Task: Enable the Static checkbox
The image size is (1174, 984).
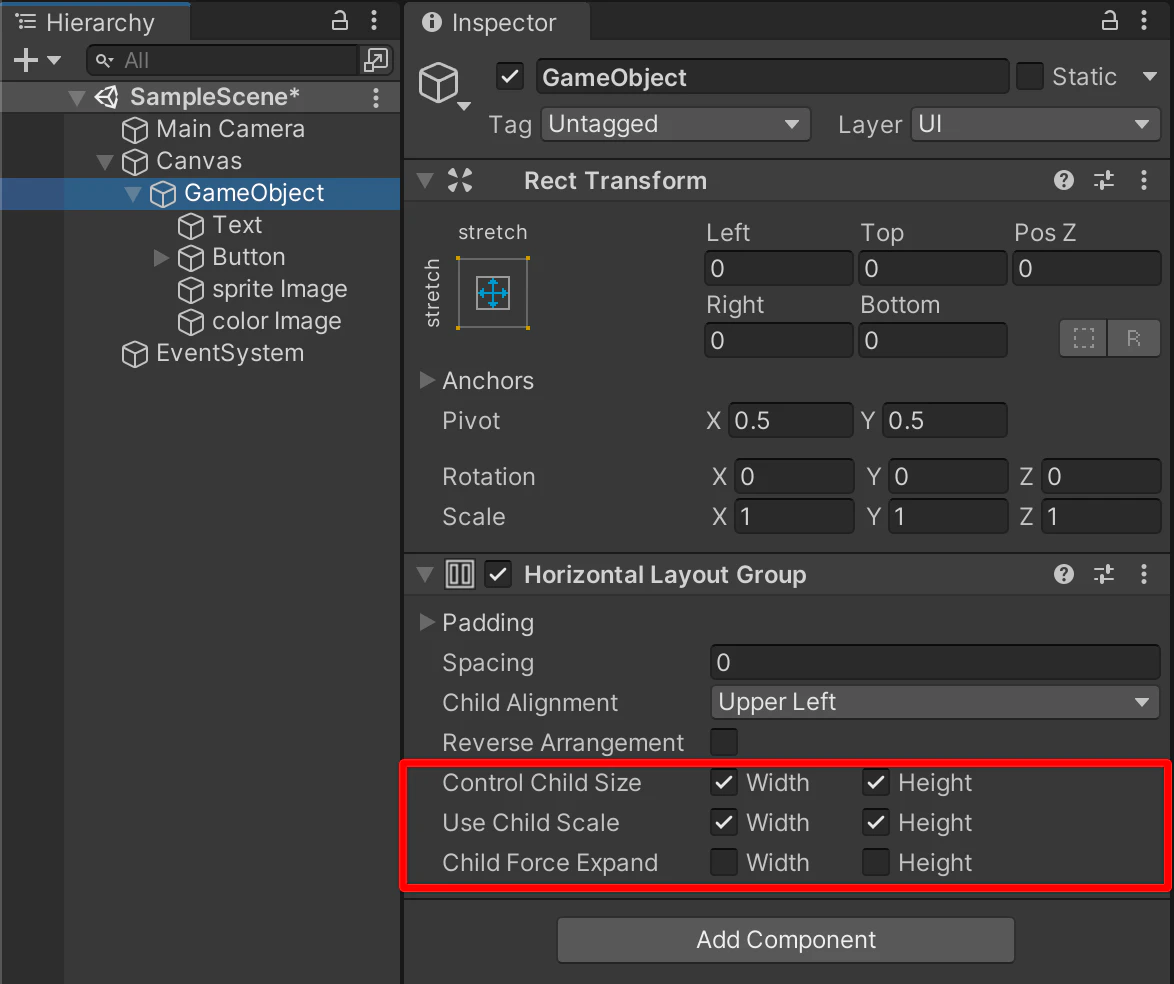Action: click(1029, 76)
